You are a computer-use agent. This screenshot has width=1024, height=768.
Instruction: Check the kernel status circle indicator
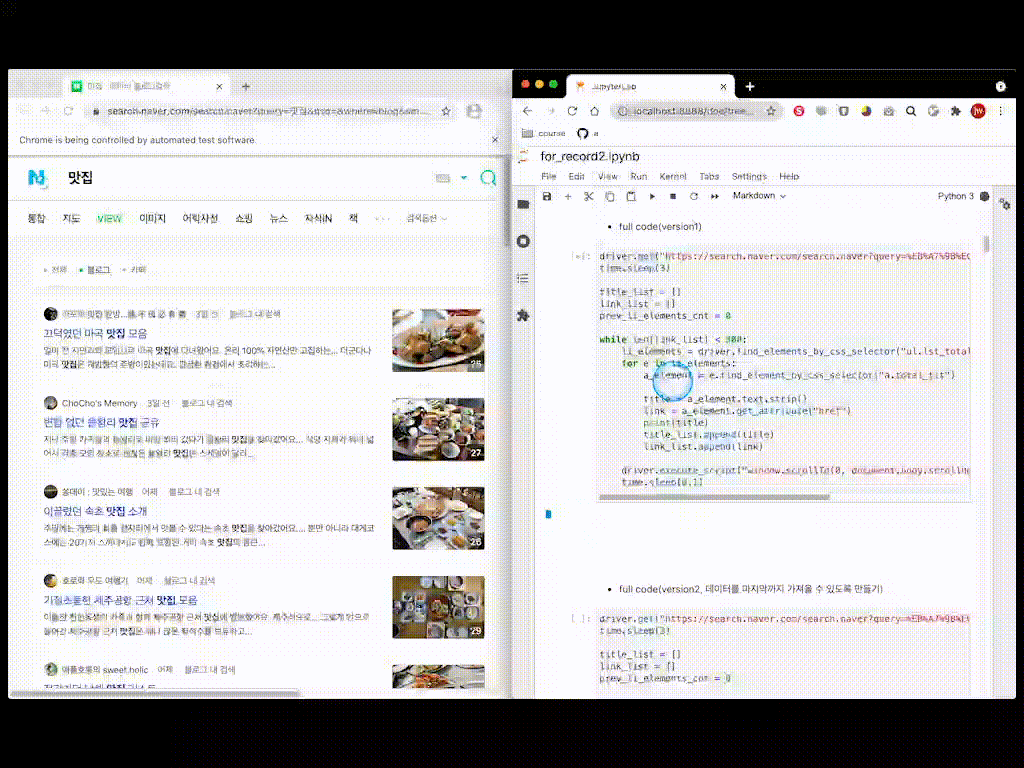tap(984, 196)
